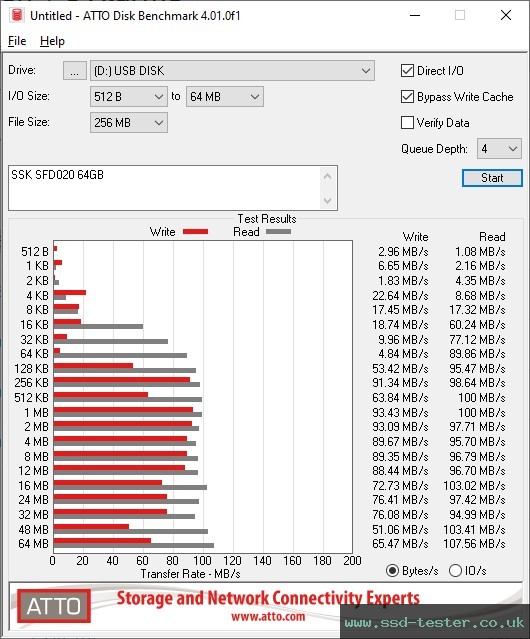Click the 512 KB write value 63.84 MB/s
The width and height of the screenshot is (530, 639).
[400, 397]
